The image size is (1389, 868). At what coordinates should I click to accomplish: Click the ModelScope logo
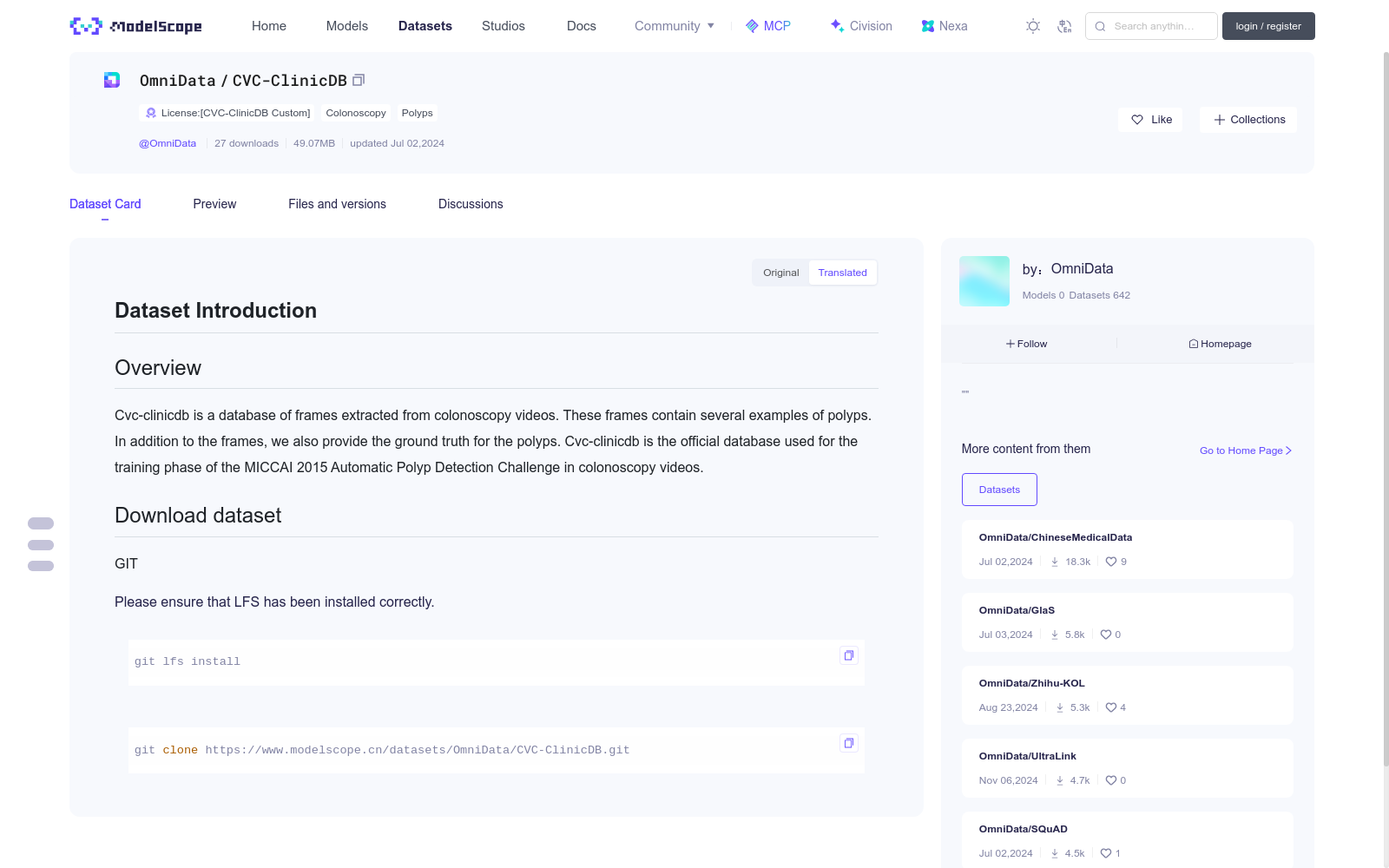(135, 26)
